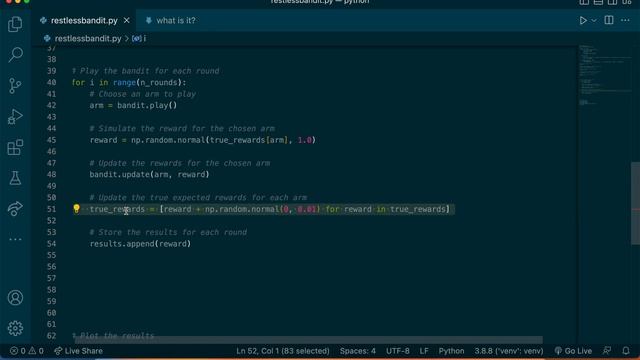This screenshot has height=360, width=640.
Task: Click the 'for i in range(n_rounds):' line
Action: tap(129, 82)
